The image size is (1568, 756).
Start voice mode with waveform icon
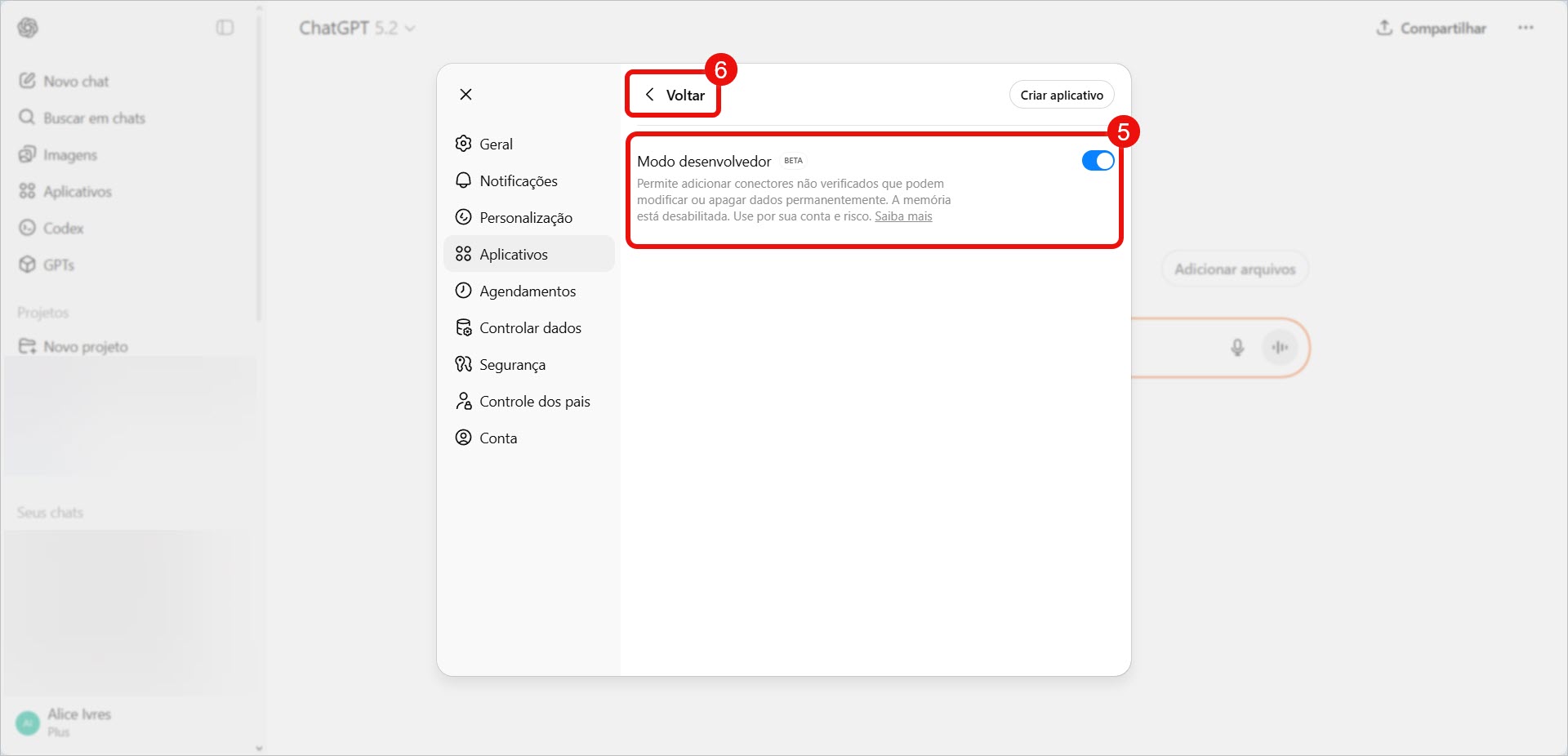1279,348
